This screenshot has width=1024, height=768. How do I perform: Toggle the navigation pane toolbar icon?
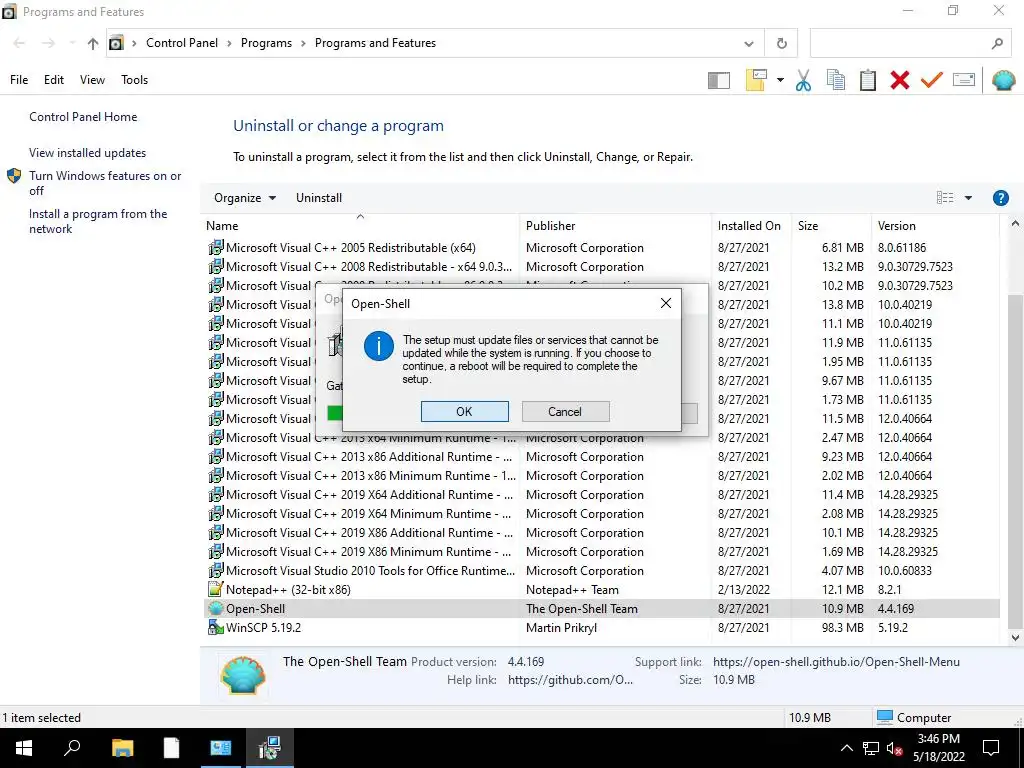coord(718,80)
